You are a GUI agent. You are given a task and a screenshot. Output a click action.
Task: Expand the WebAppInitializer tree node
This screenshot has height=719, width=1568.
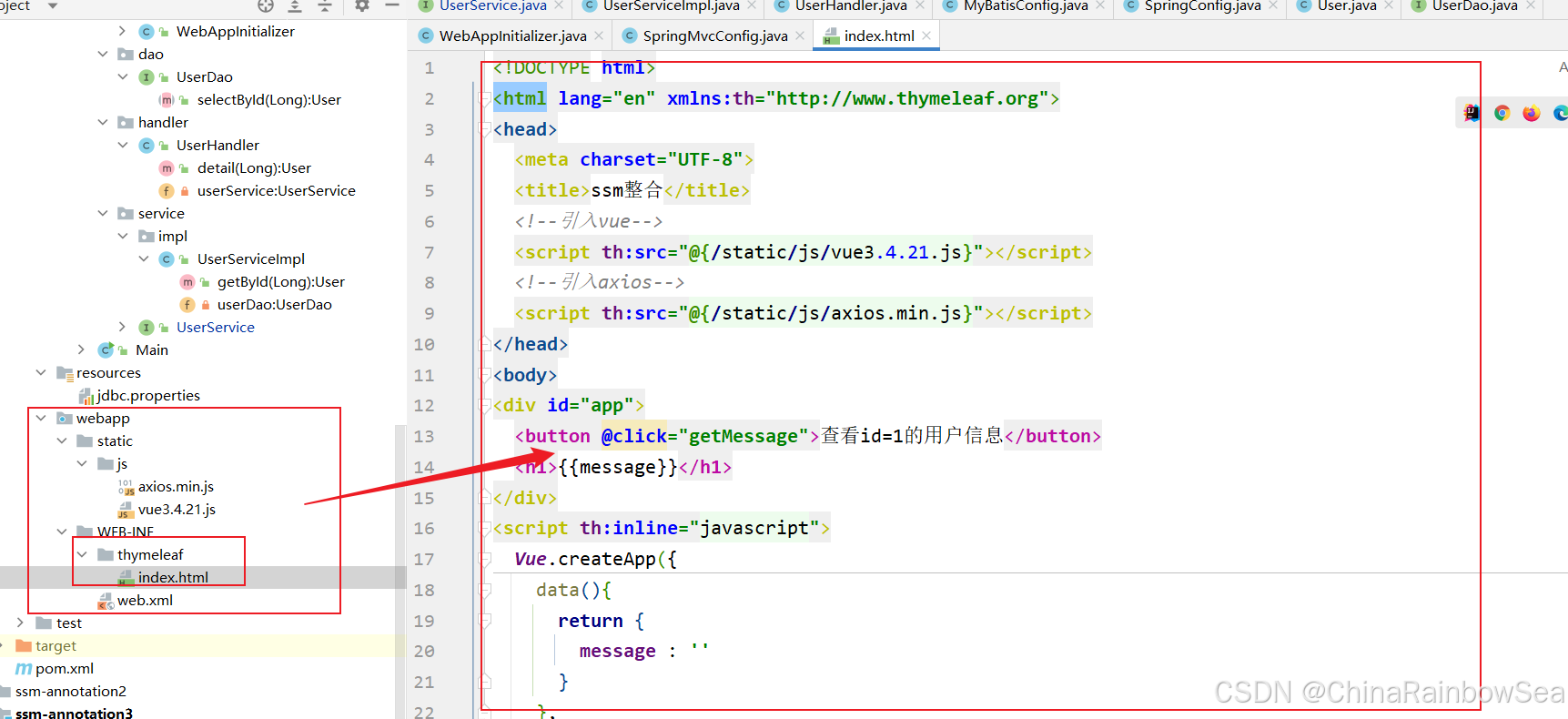pos(123,31)
